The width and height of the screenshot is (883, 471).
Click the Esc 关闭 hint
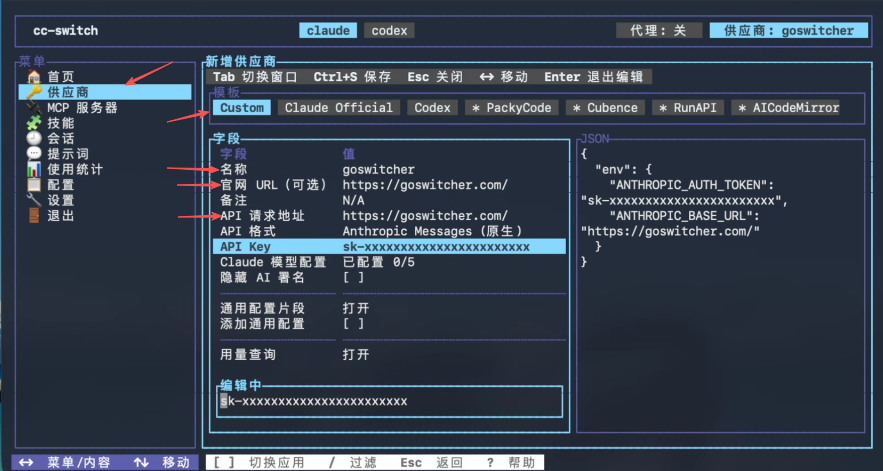click(x=435, y=77)
